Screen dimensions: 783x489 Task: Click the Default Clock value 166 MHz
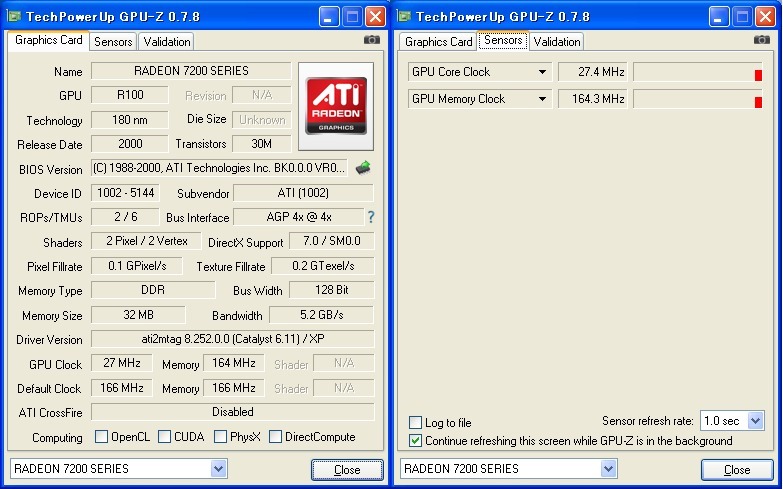(x=122, y=388)
